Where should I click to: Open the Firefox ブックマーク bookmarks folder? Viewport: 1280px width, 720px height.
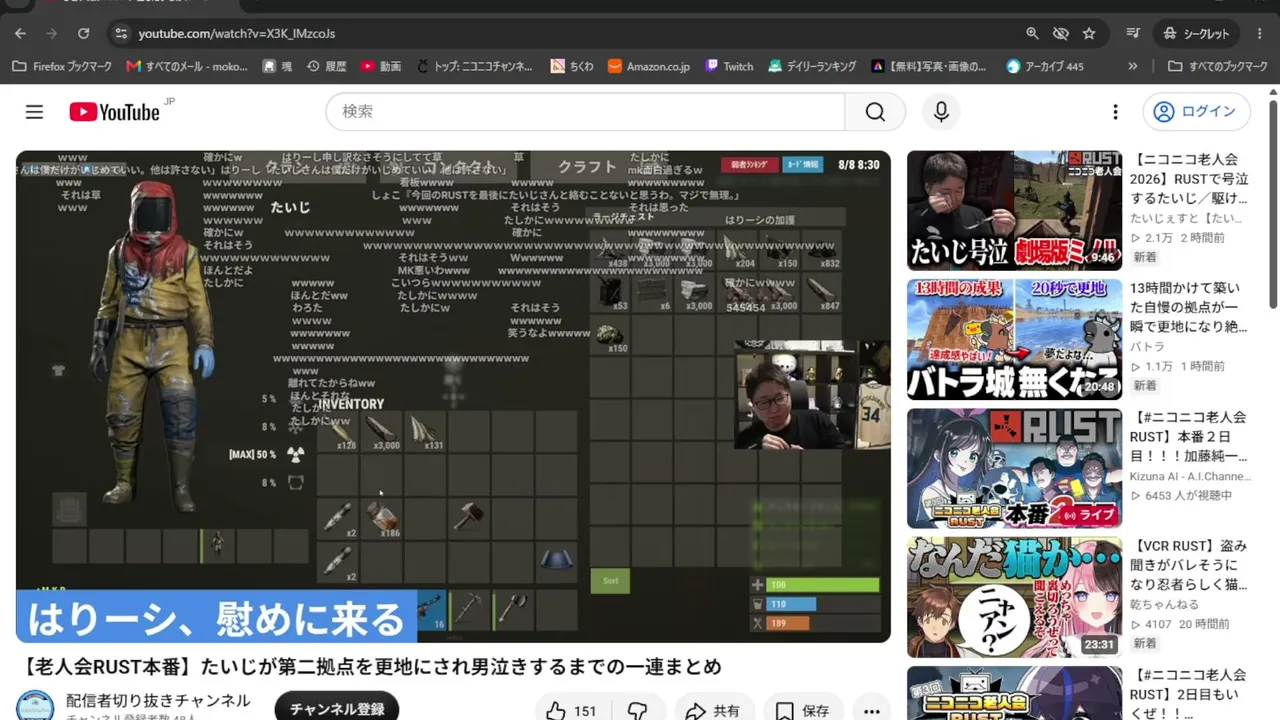62,66
